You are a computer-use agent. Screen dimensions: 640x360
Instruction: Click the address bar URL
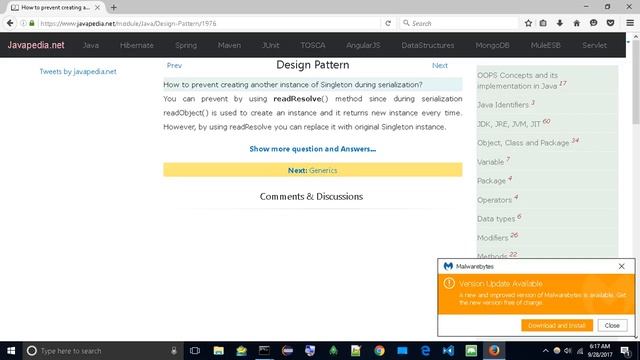(128, 24)
